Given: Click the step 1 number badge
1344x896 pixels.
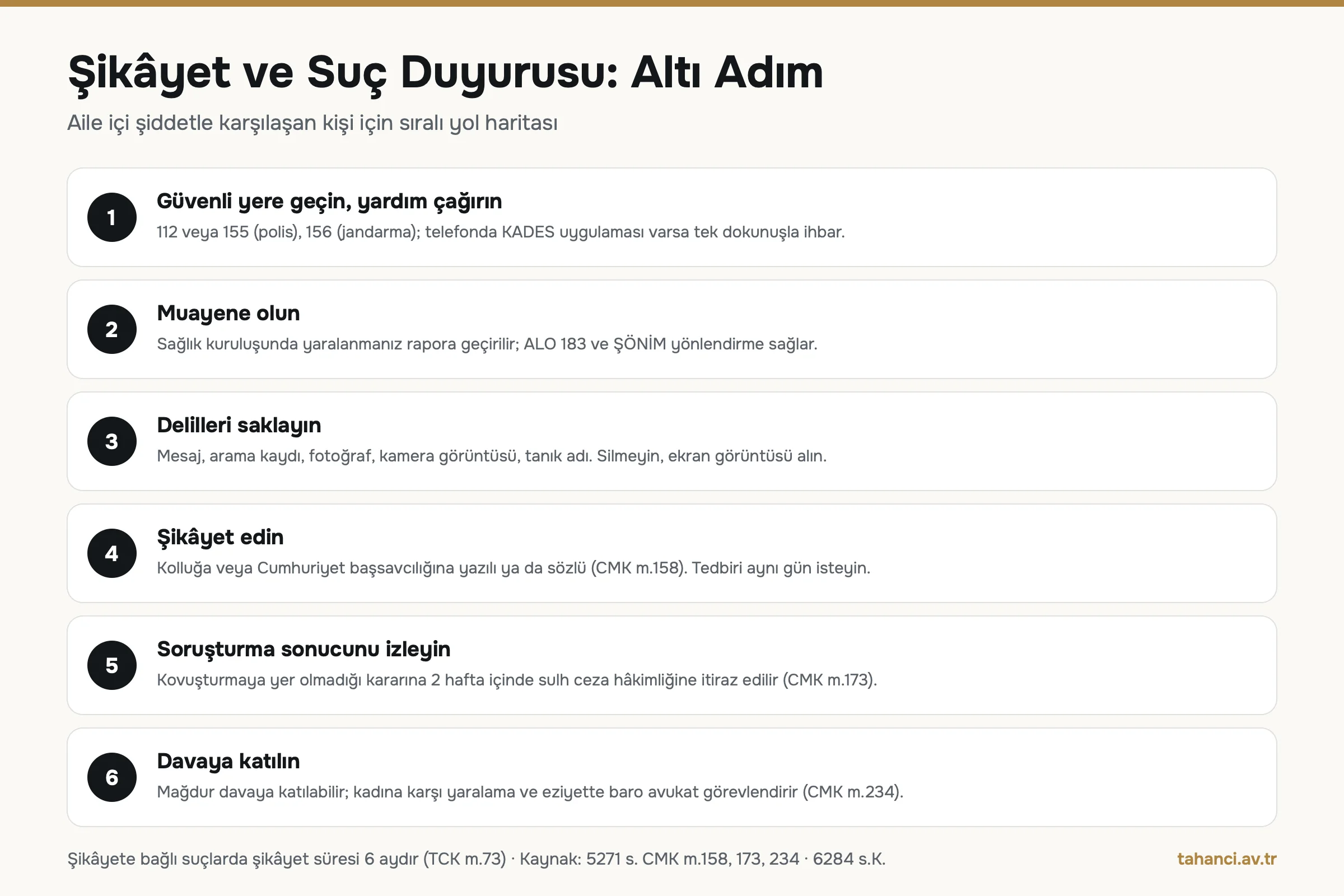Looking at the screenshot, I should pyautogui.click(x=111, y=217).
